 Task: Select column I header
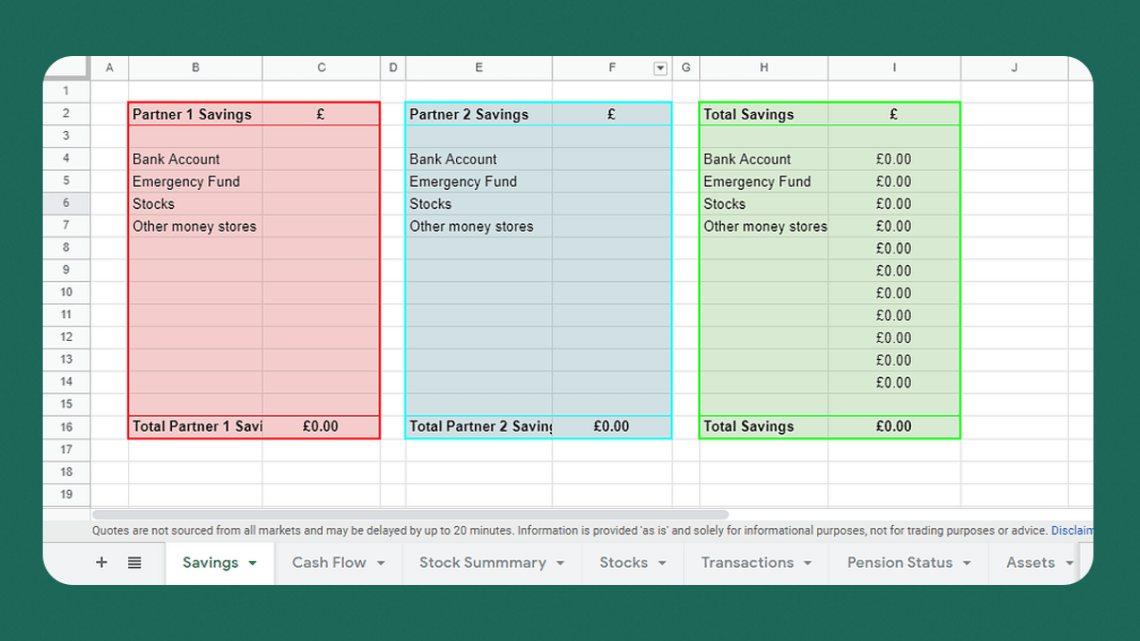[x=894, y=68]
